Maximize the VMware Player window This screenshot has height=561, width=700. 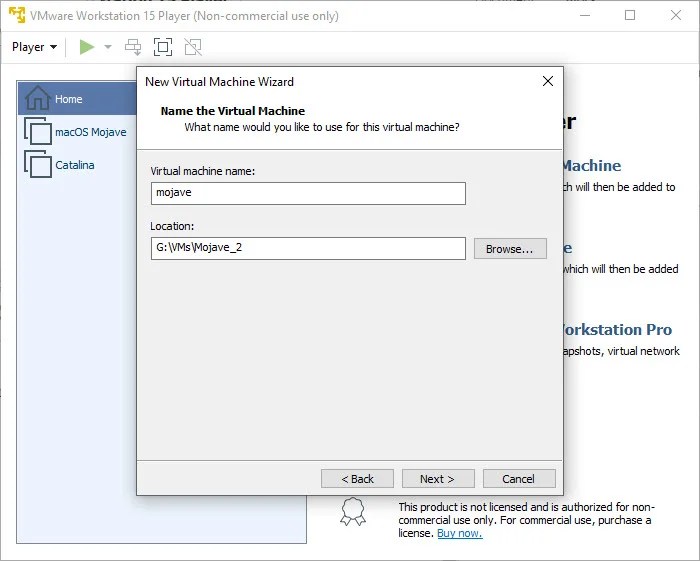click(630, 15)
